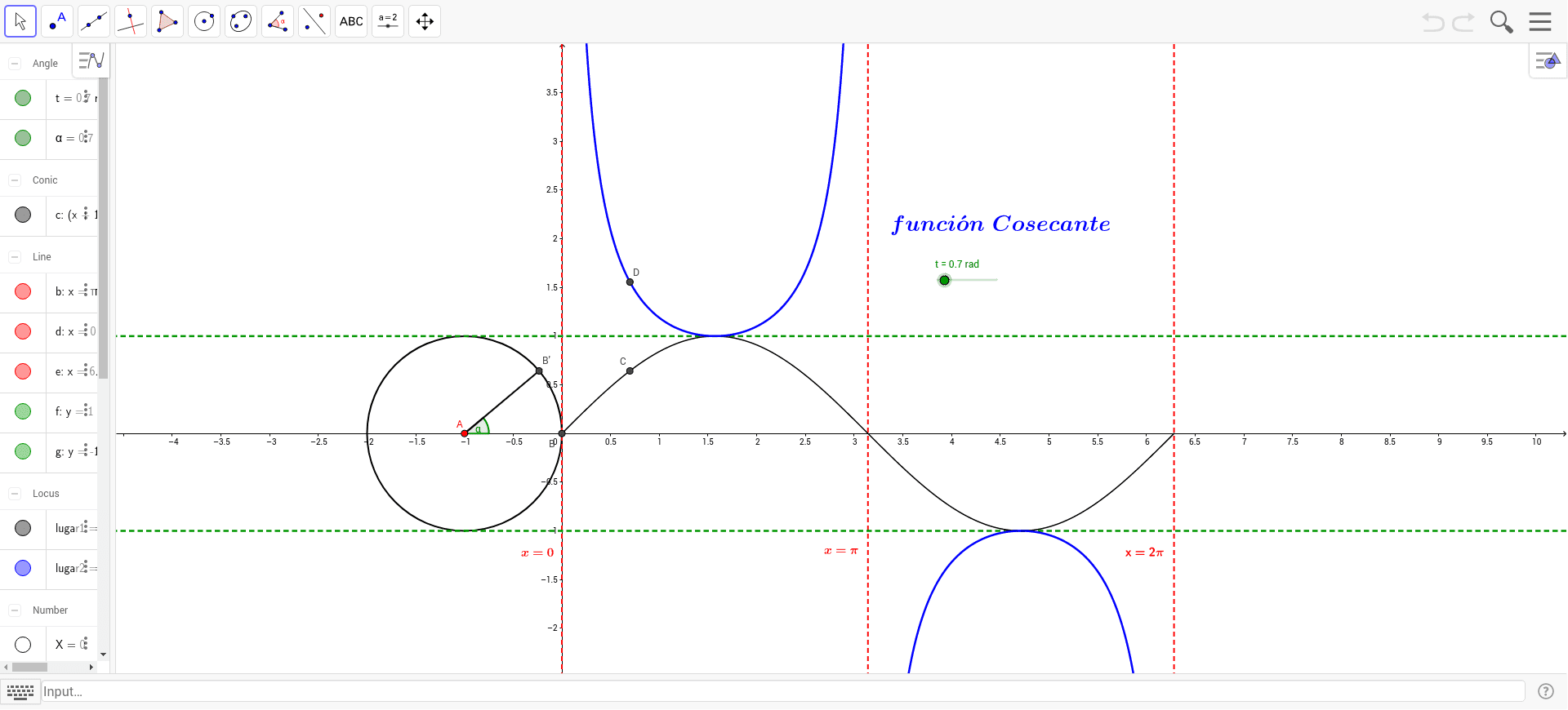Select the Polygon tool
Image resolution: width=1568 pixels, height=710 pixels.
click(x=167, y=21)
